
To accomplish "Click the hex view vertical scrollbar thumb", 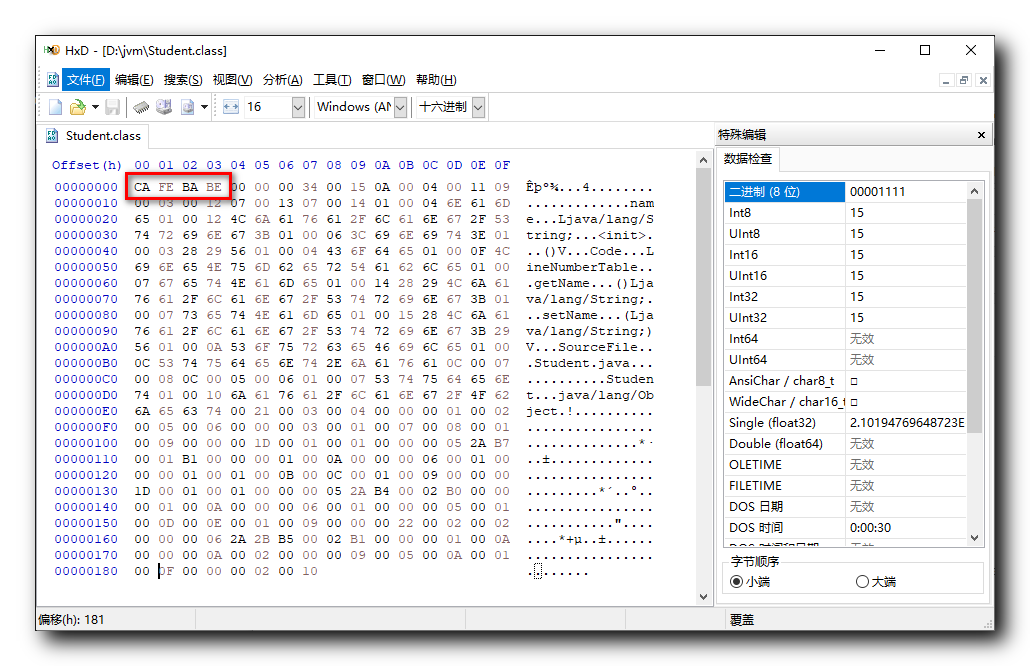I will point(704,278).
